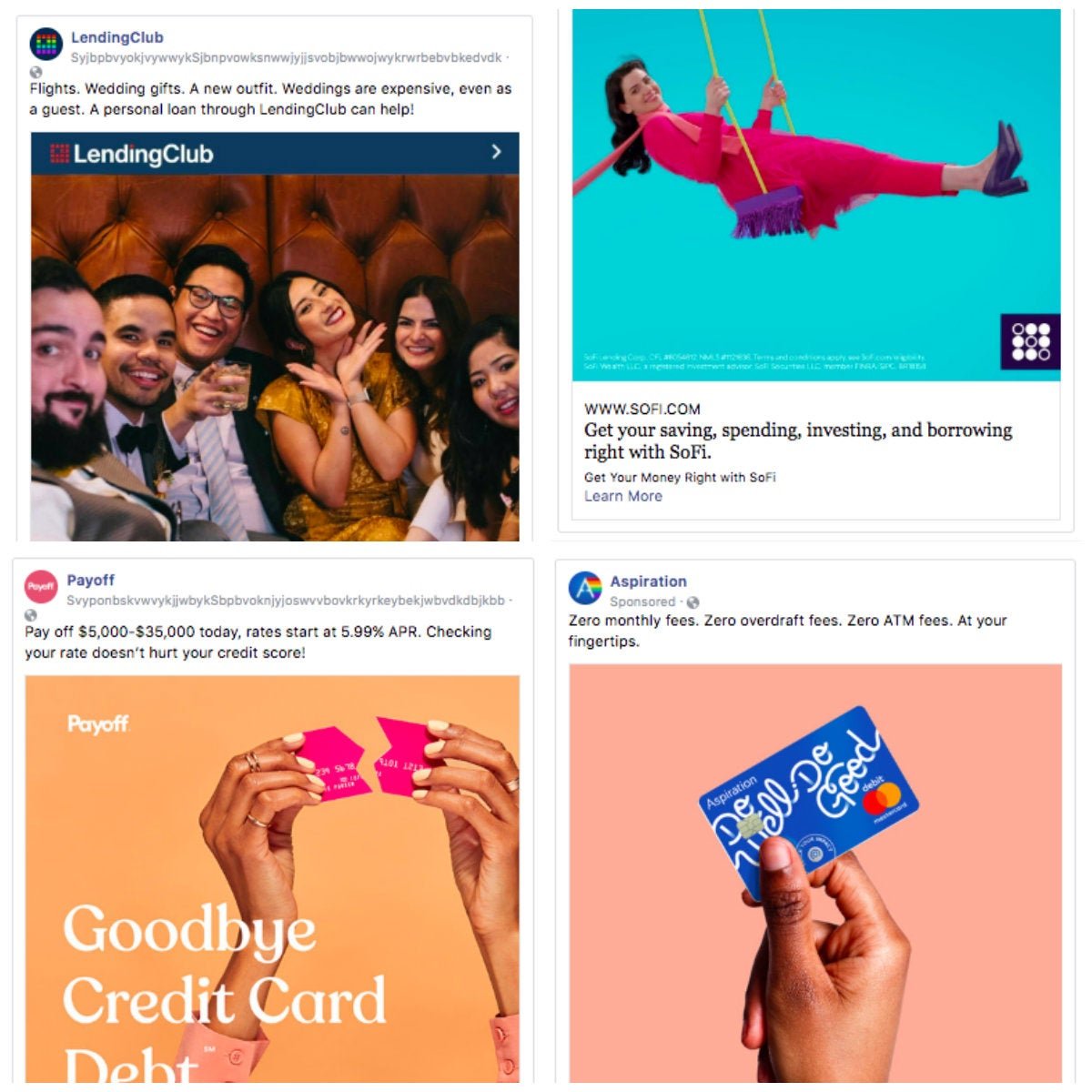Viewport: 1092px width, 1092px height.
Task: Open the Aspiration page name link
Action: click(648, 581)
